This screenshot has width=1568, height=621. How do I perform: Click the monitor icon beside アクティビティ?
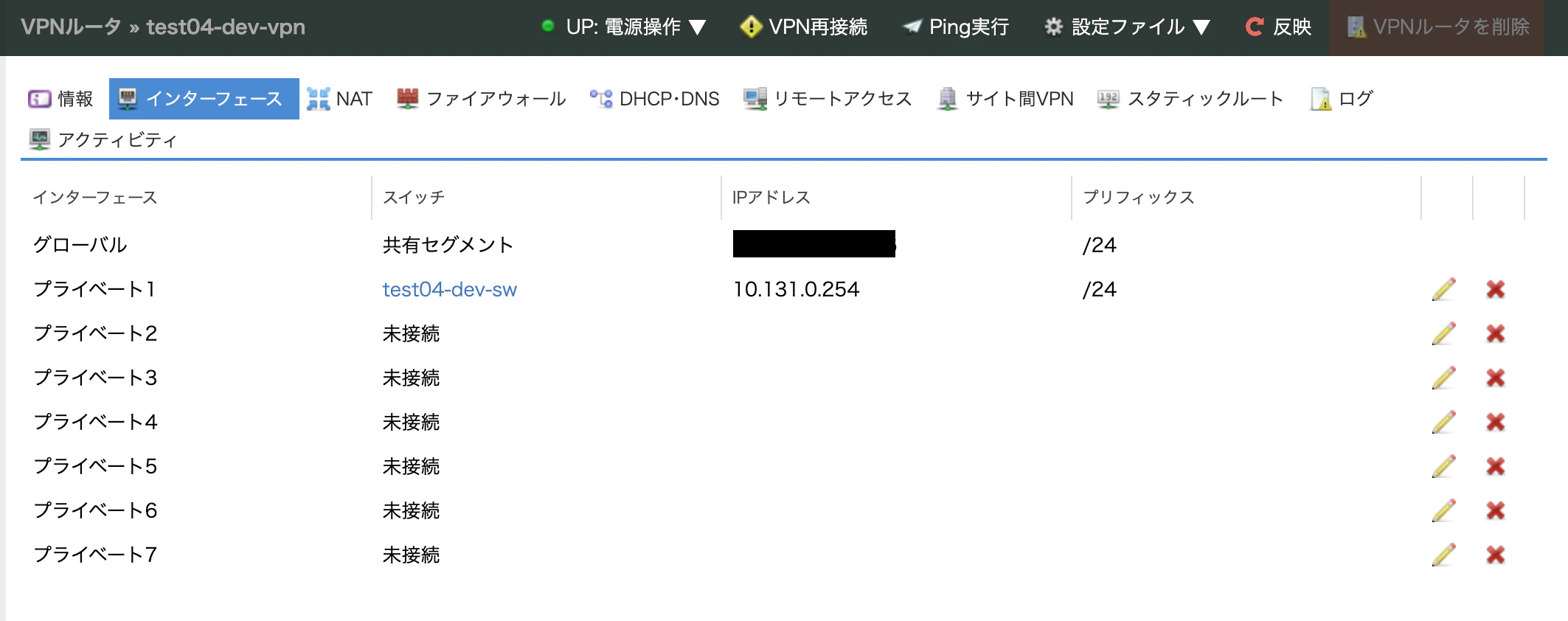click(40, 139)
